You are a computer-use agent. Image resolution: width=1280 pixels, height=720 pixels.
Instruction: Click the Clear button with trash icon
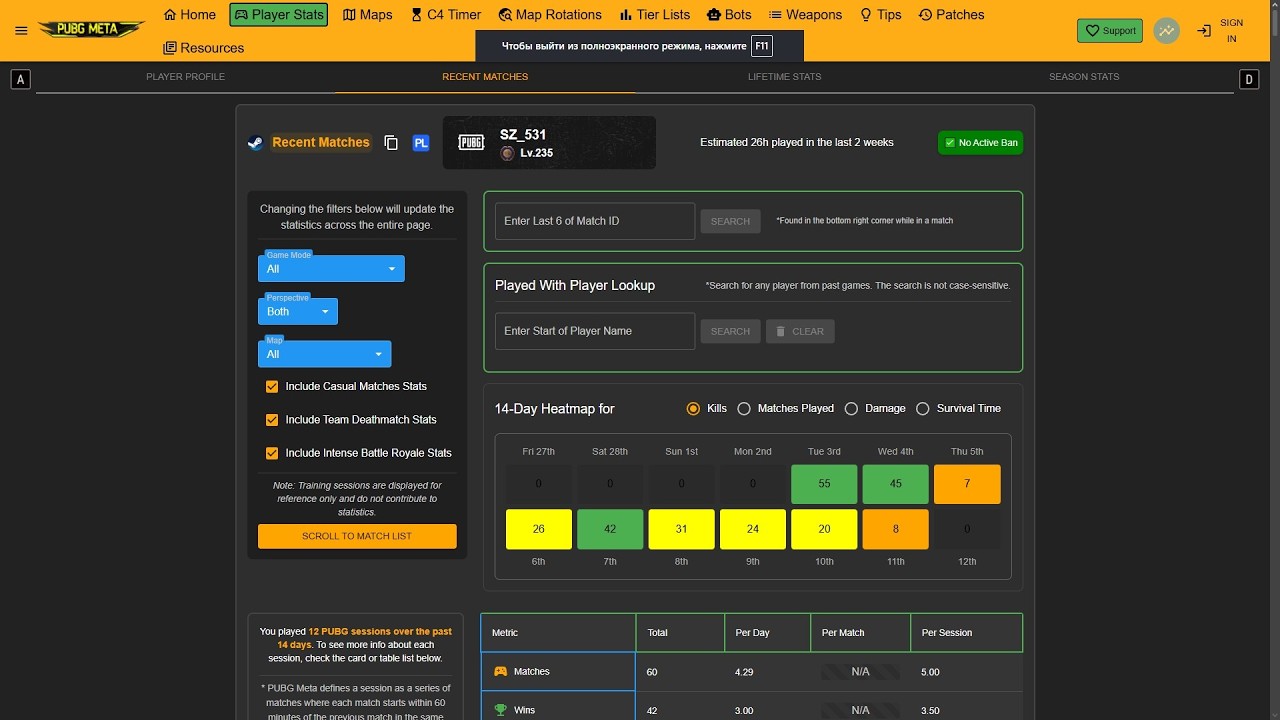tap(800, 331)
